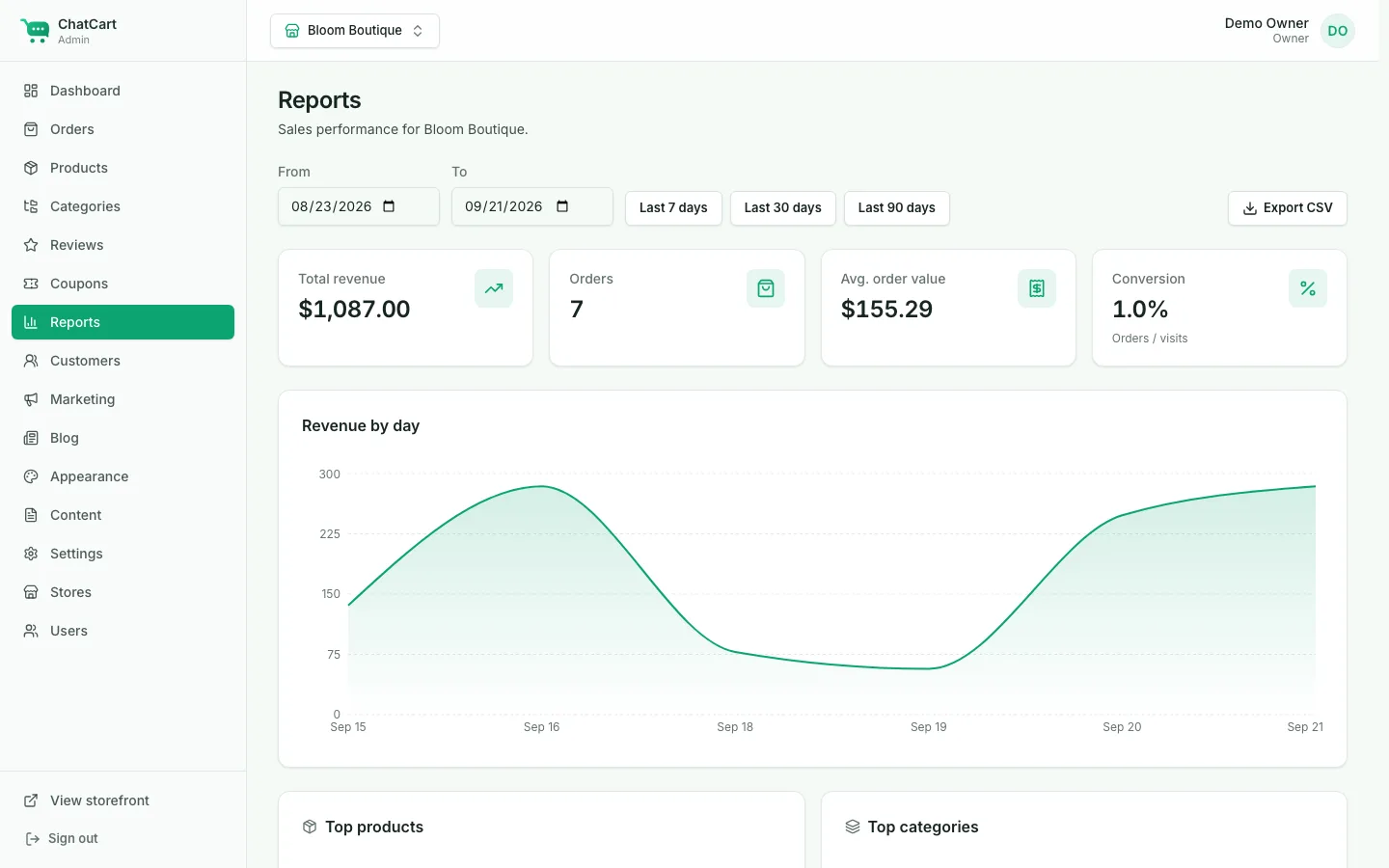Click the Marketing megaphone icon

click(31, 399)
